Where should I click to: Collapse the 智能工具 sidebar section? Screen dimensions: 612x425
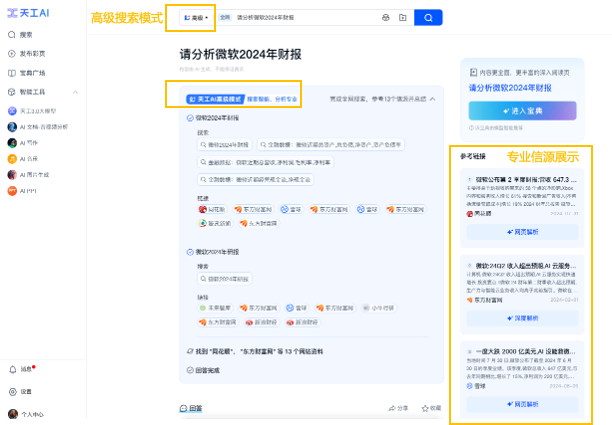point(77,91)
